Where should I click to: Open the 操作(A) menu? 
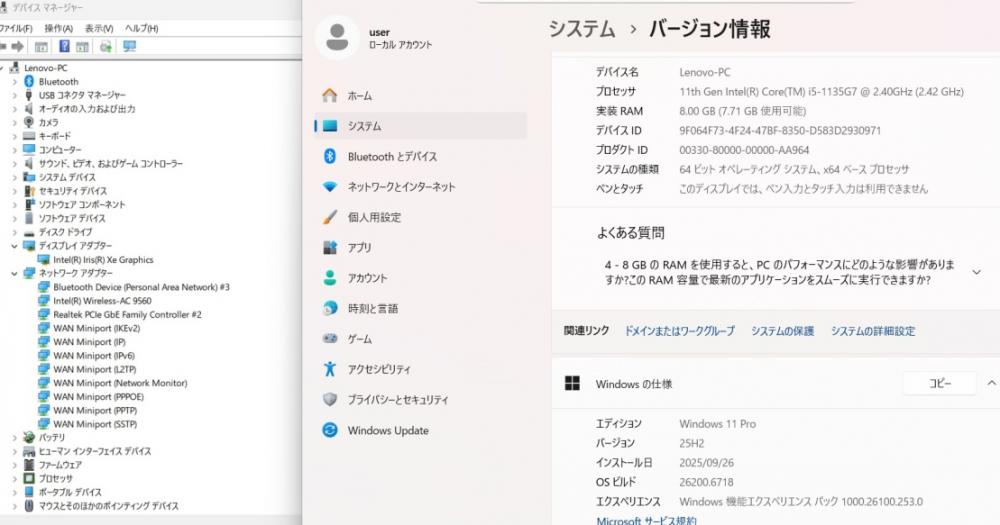[x=58, y=28]
